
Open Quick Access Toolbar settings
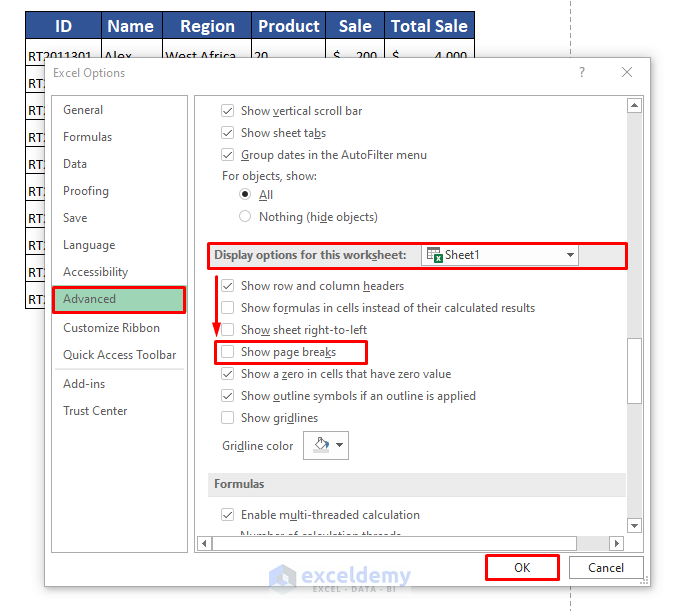point(119,355)
